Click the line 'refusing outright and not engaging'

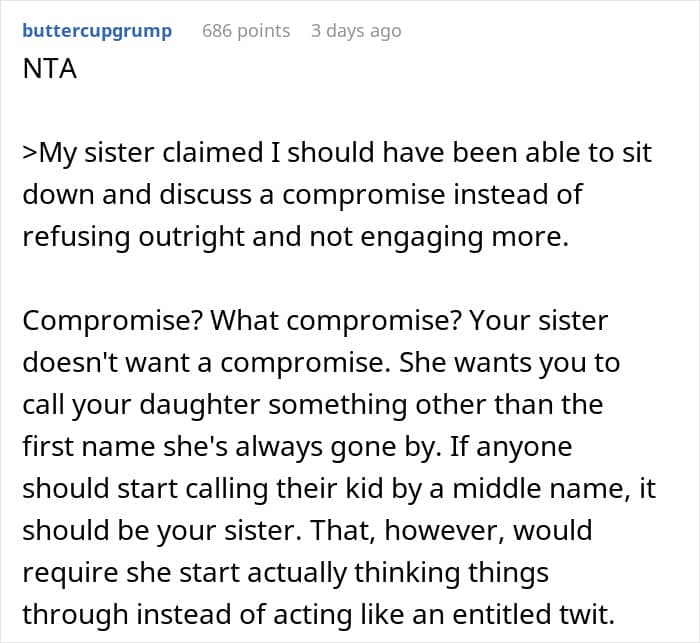(x=296, y=237)
